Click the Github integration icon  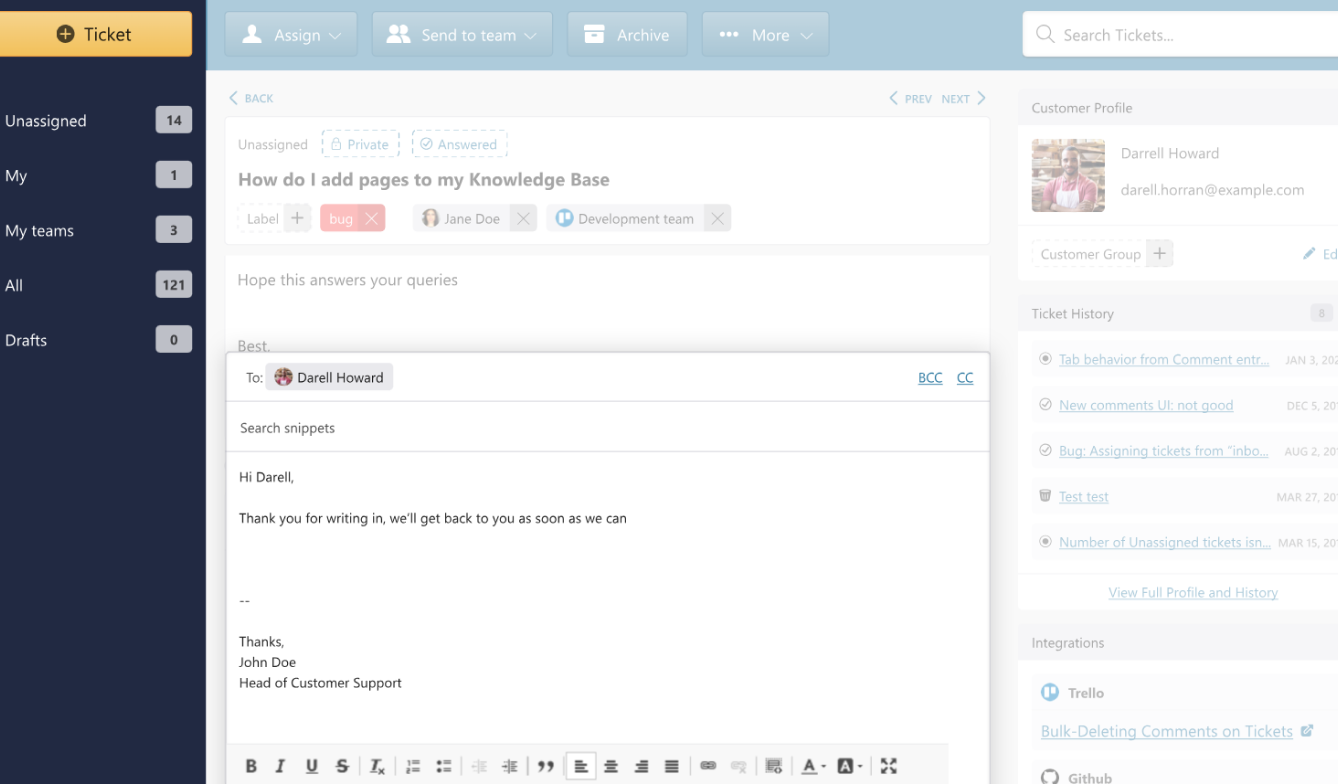[1049, 777]
